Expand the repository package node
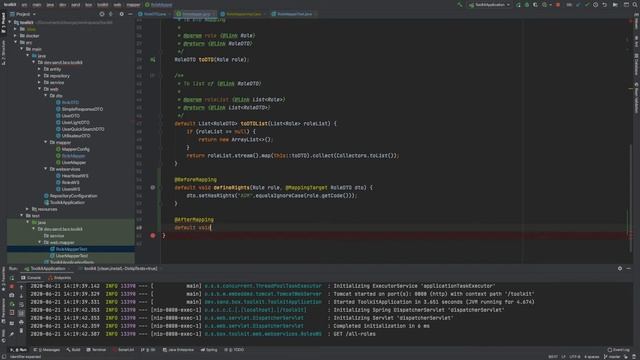Viewport: 640px width, 360px height. tap(40, 76)
